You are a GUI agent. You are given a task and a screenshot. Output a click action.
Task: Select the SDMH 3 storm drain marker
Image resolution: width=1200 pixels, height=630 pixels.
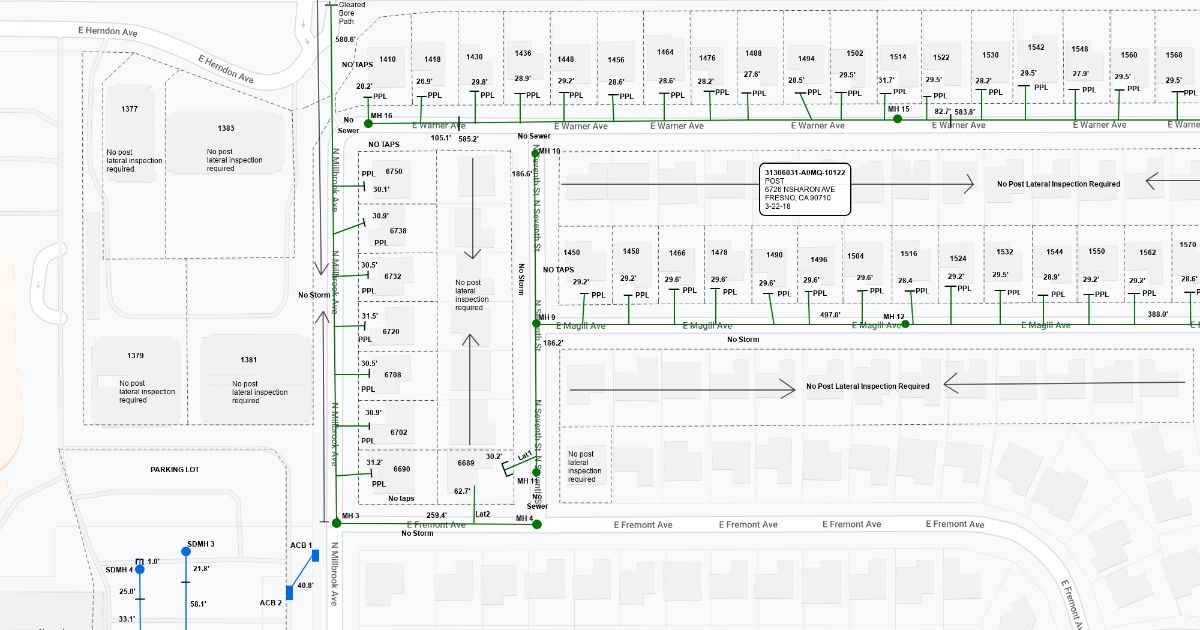pyautogui.click(x=185, y=552)
